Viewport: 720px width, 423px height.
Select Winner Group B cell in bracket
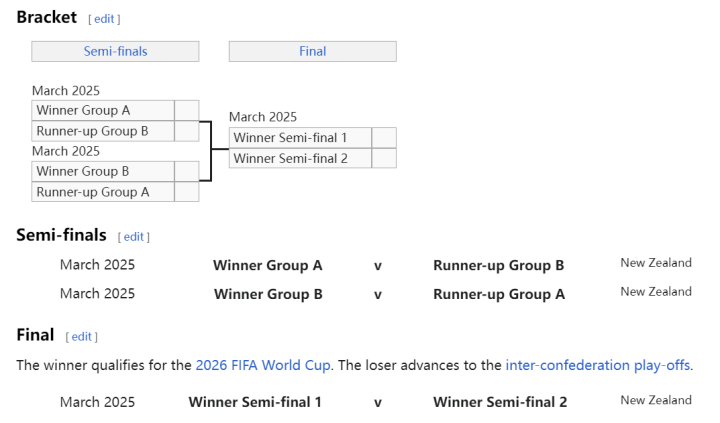click(x=103, y=172)
